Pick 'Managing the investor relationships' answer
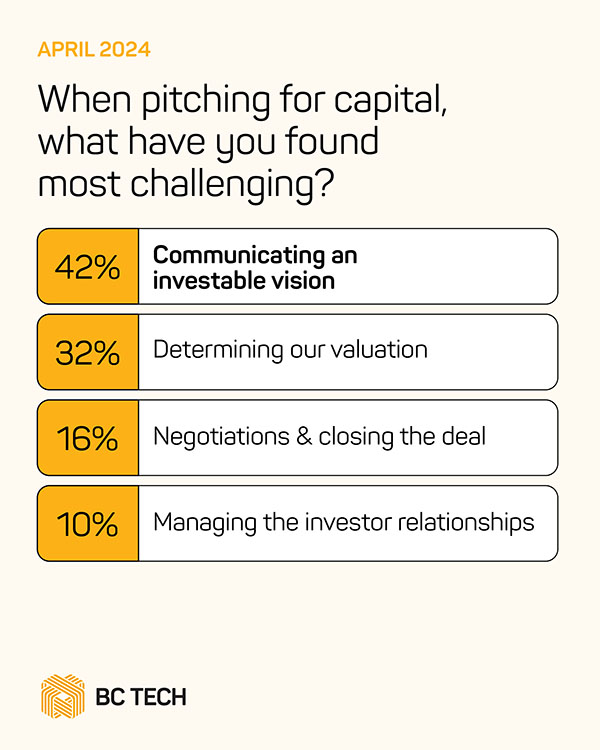 pos(343,522)
